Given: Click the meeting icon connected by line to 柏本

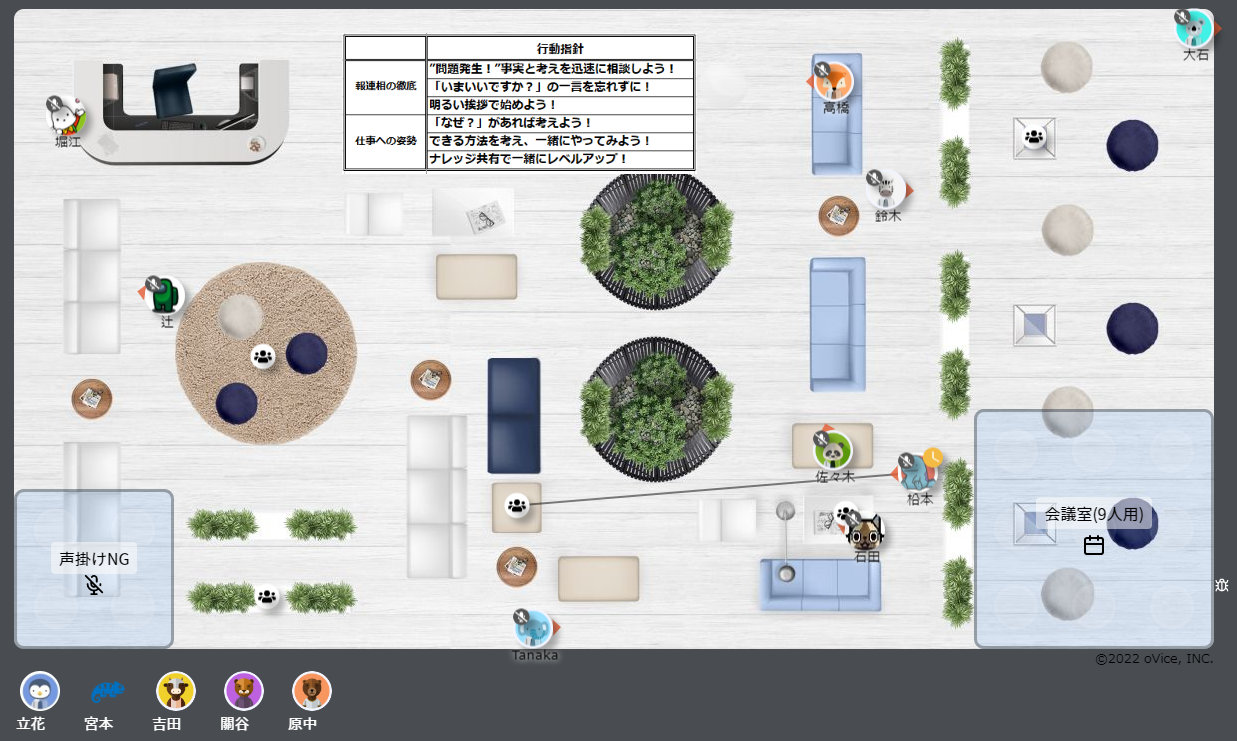Looking at the screenshot, I should pos(517,505).
